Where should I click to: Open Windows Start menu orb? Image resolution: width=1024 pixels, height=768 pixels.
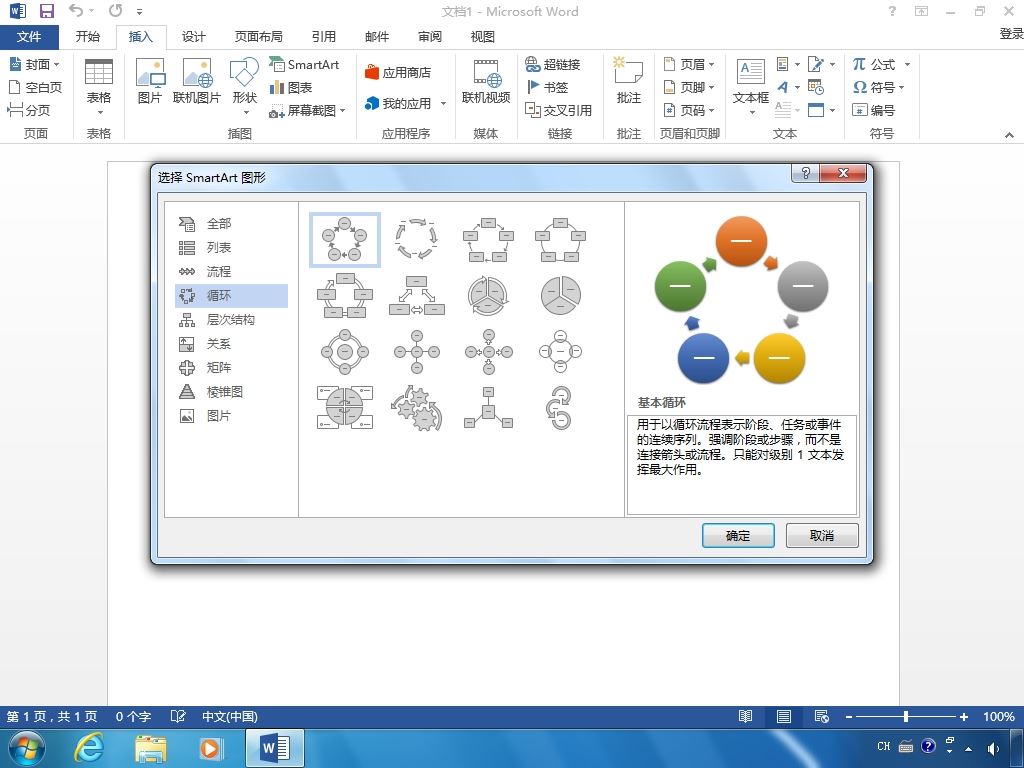[x=27, y=748]
